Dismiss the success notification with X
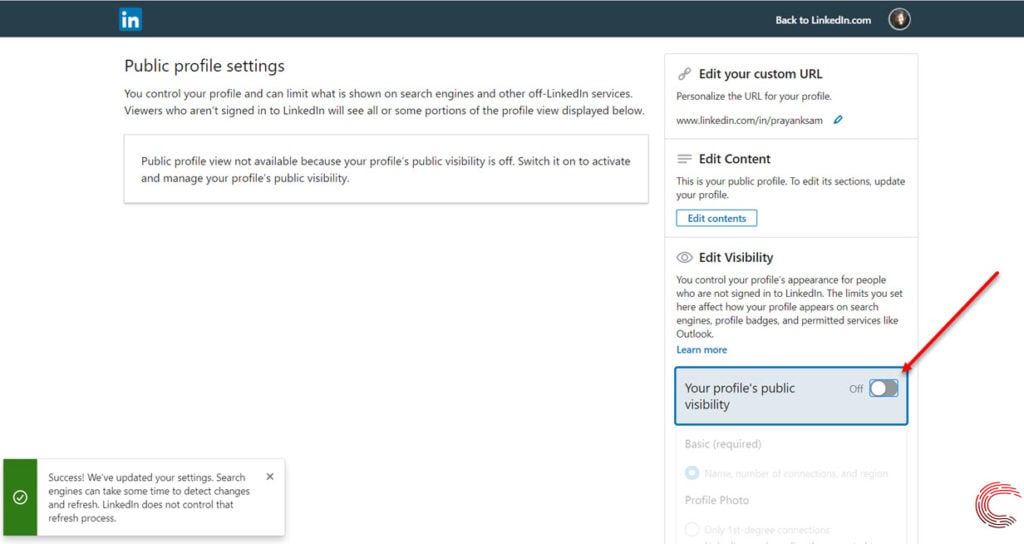 coord(270,477)
